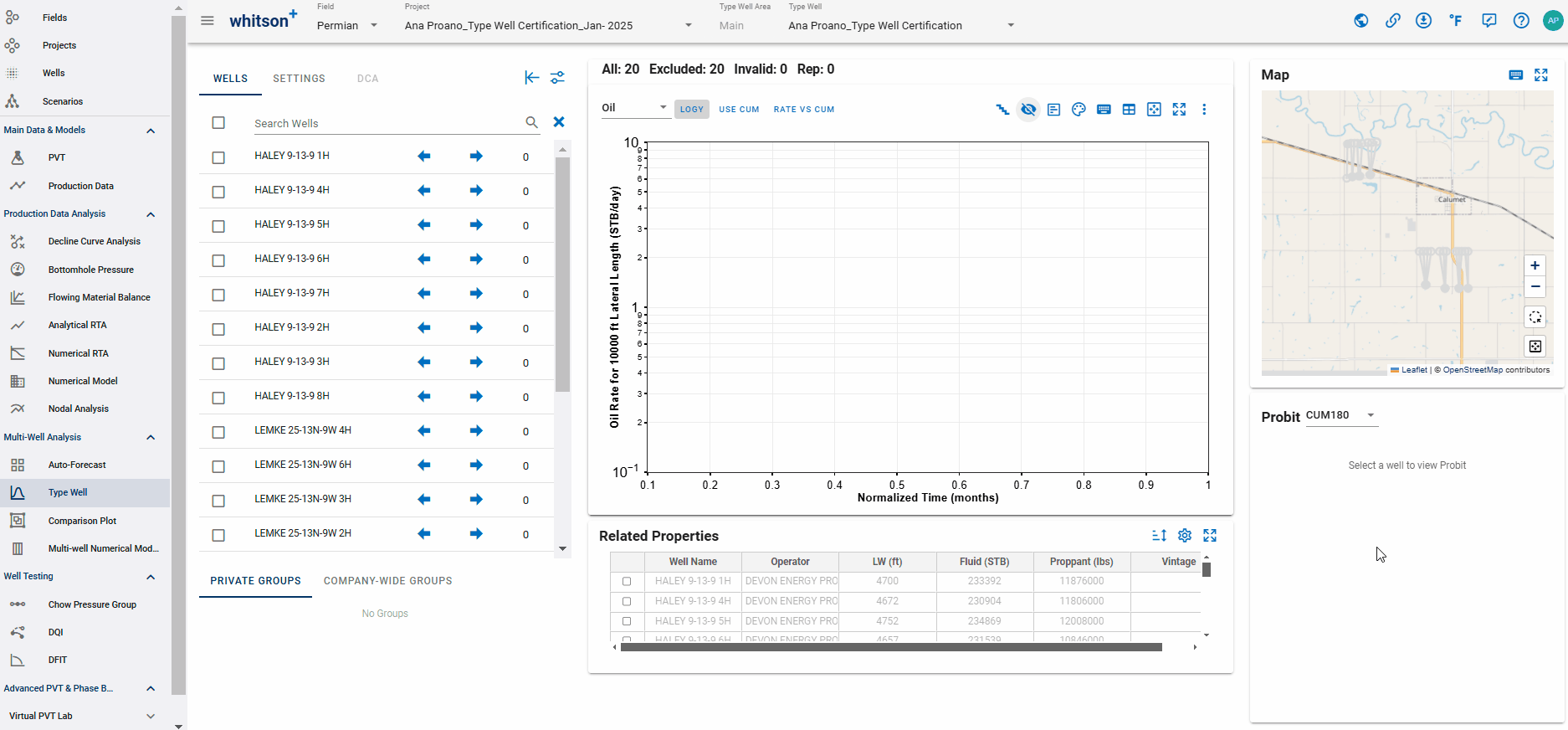Click the USE CUM button

(739, 110)
